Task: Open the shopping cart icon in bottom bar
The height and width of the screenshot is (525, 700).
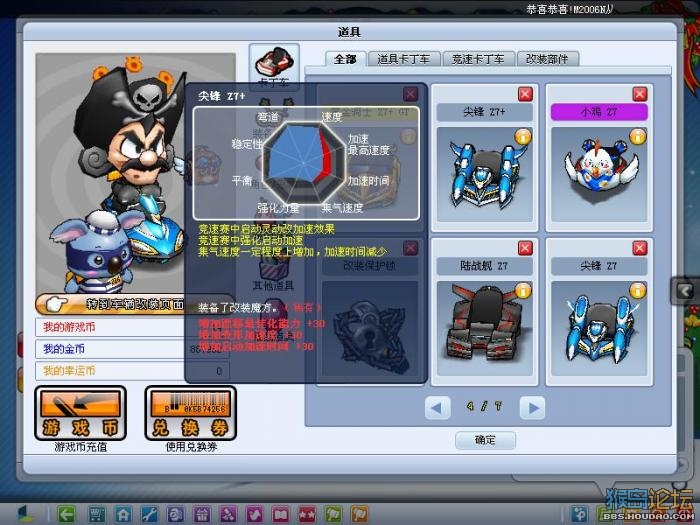Action: click(x=96, y=515)
